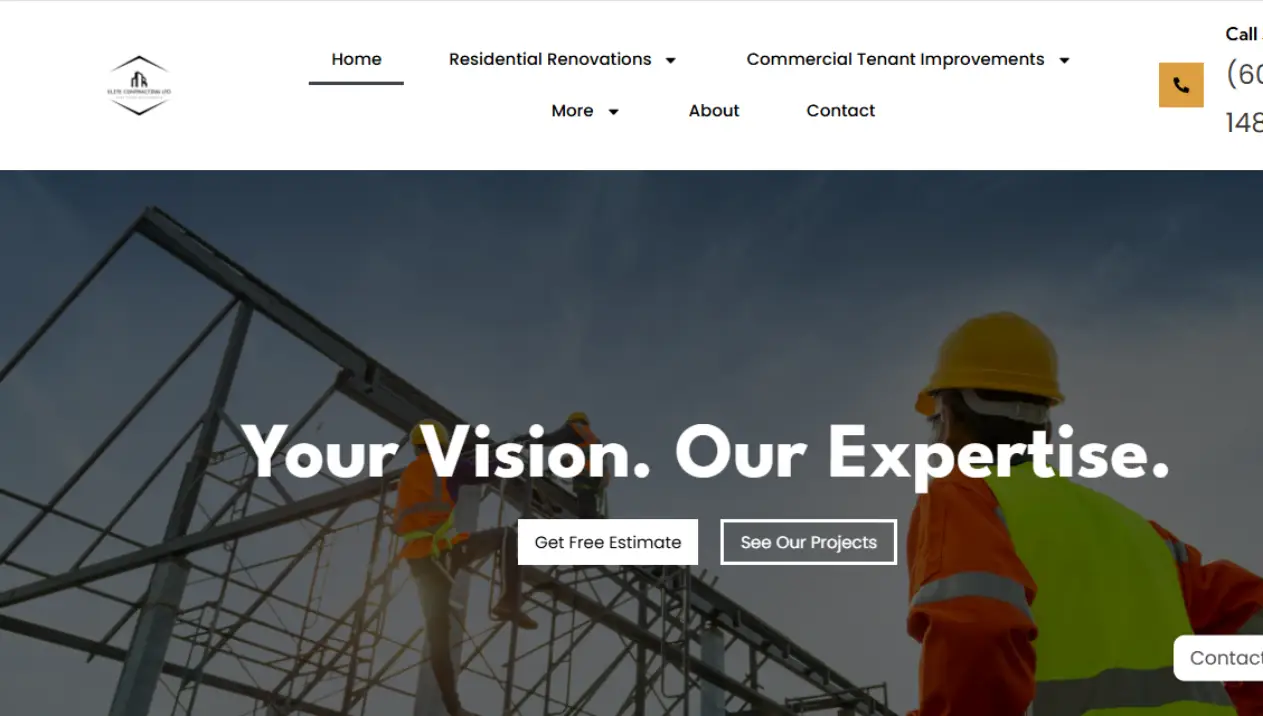
Task: Open Contact in the navigation bar
Action: (841, 111)
